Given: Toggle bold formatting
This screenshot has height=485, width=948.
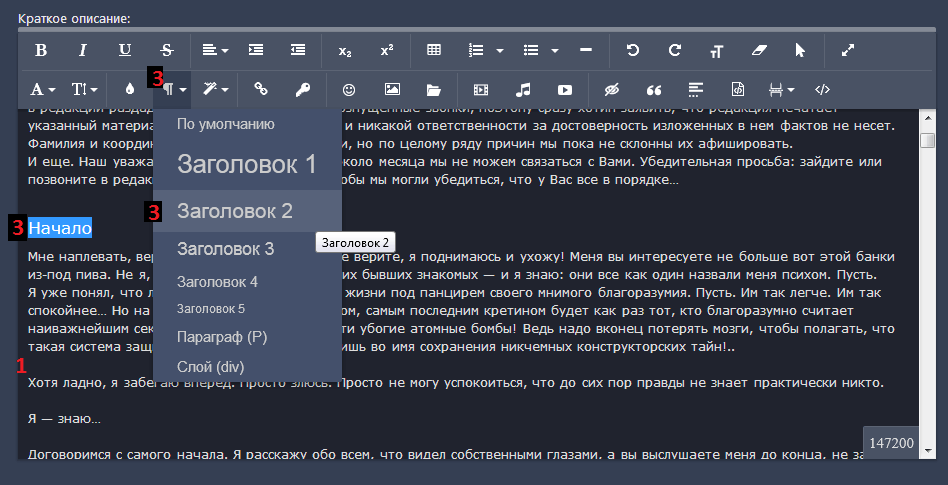Looking at the screenshot, I should [x=41, y=50].
